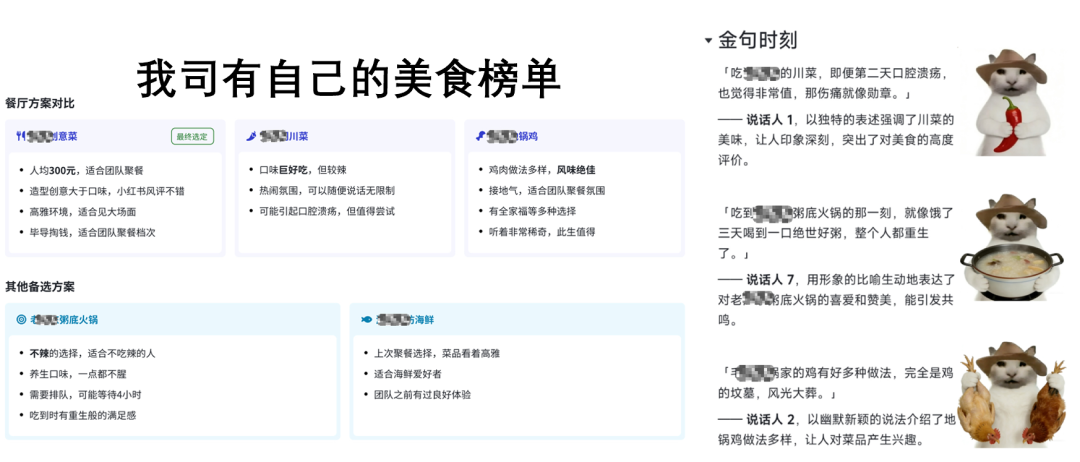Click bullet 接地气，适合团队聚餐氛围
Viewport: 1080px width, 462px height.
(x=547, y=191)
